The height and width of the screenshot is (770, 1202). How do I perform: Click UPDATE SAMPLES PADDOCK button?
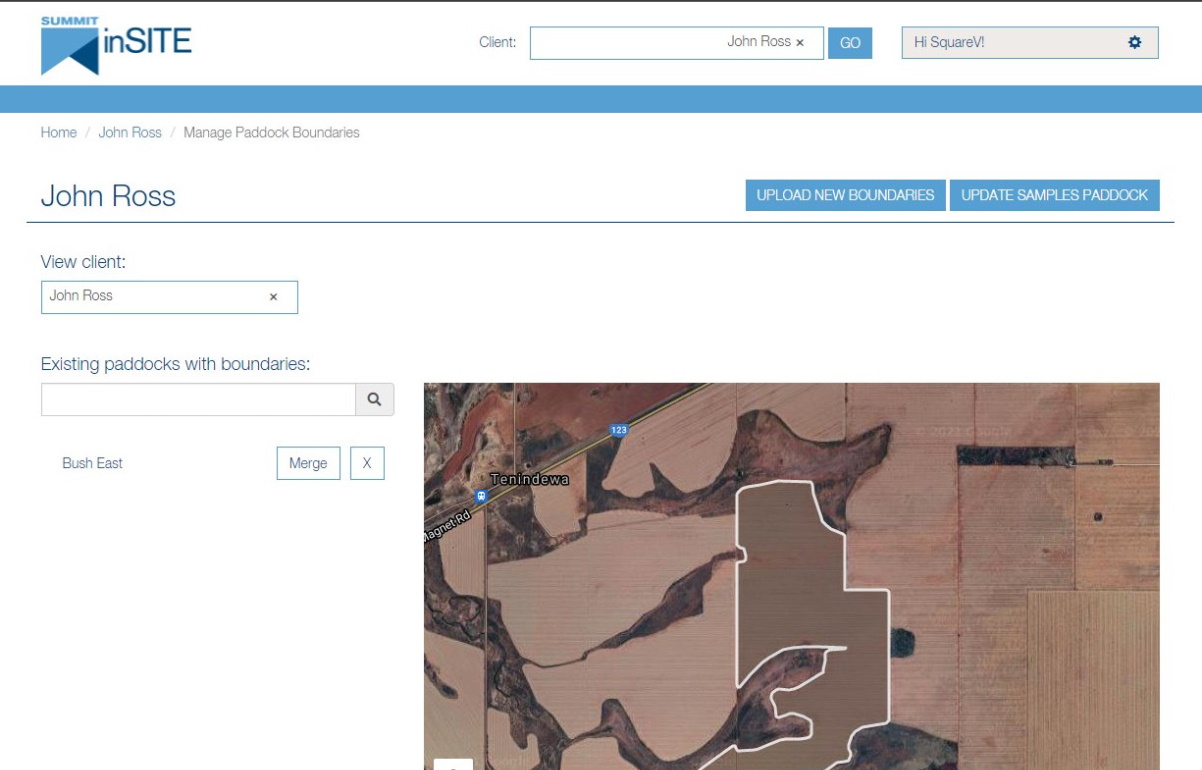click(1054, 196)
